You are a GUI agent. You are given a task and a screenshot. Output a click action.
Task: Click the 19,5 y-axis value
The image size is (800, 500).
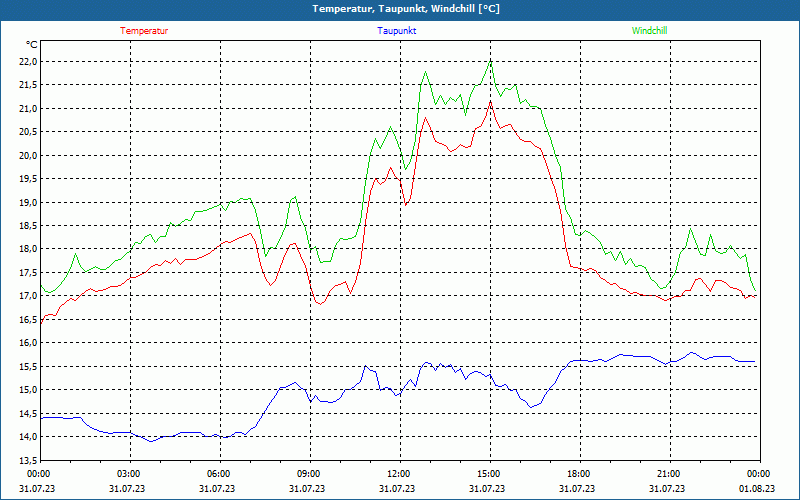29,179
